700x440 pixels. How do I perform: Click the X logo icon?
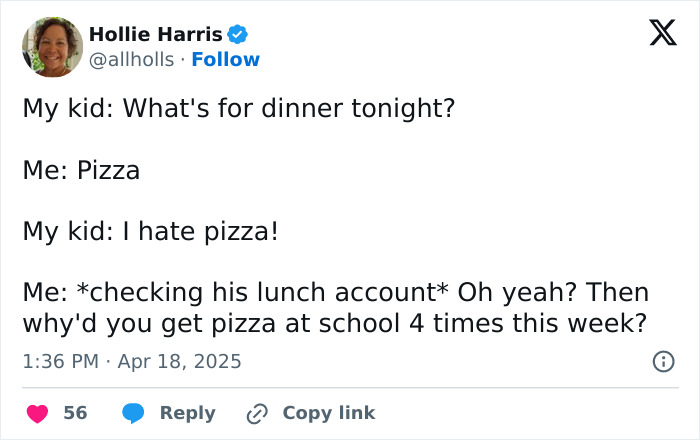[x=656, y=33]
